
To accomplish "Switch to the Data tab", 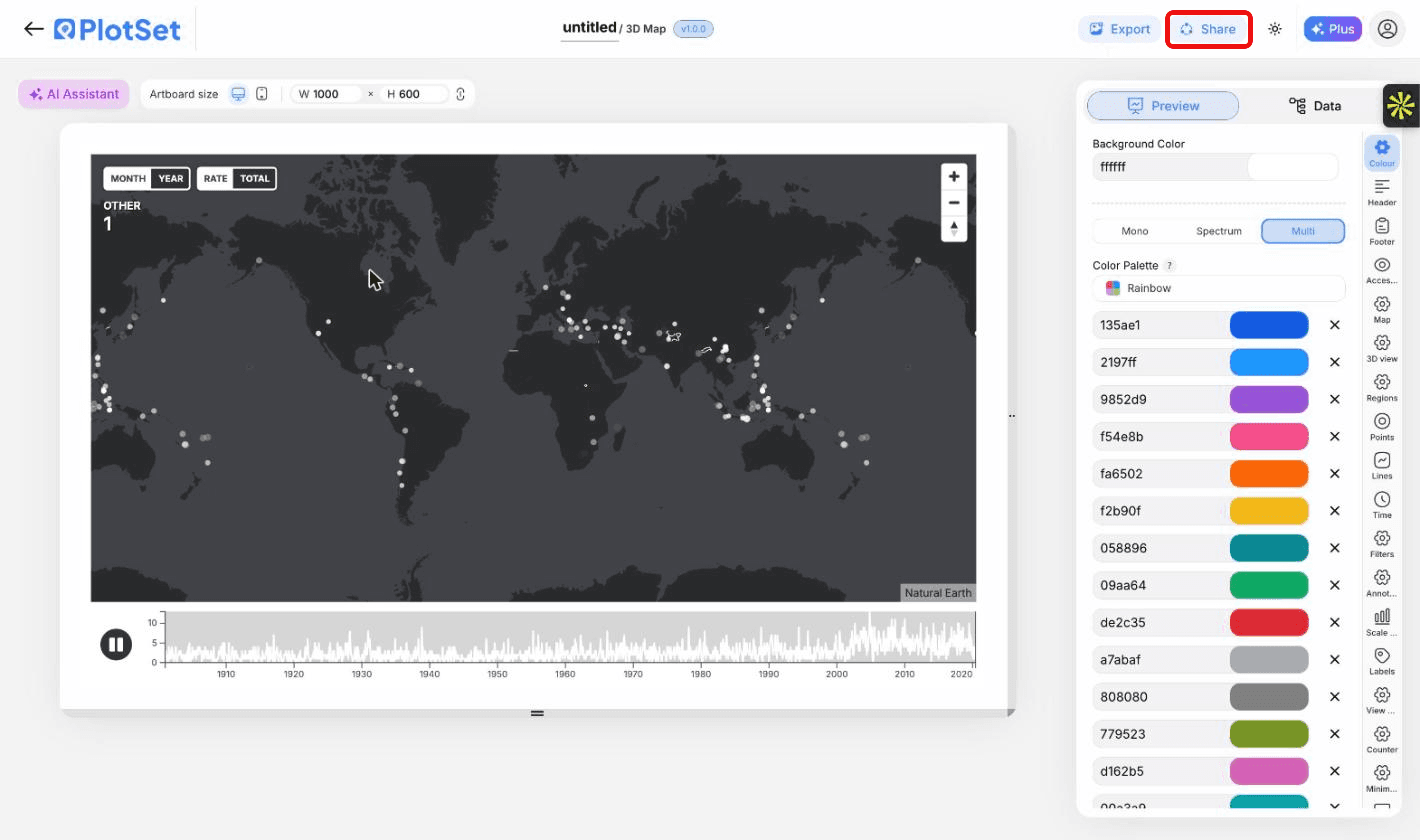I will [x=1314, y=106].
